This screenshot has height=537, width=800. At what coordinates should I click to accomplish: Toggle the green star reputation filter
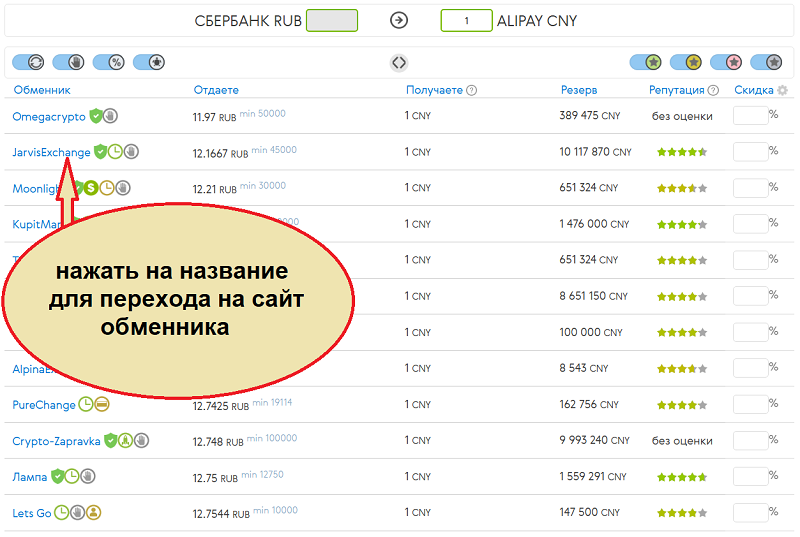pyautogui.click(x=646, y=63)
